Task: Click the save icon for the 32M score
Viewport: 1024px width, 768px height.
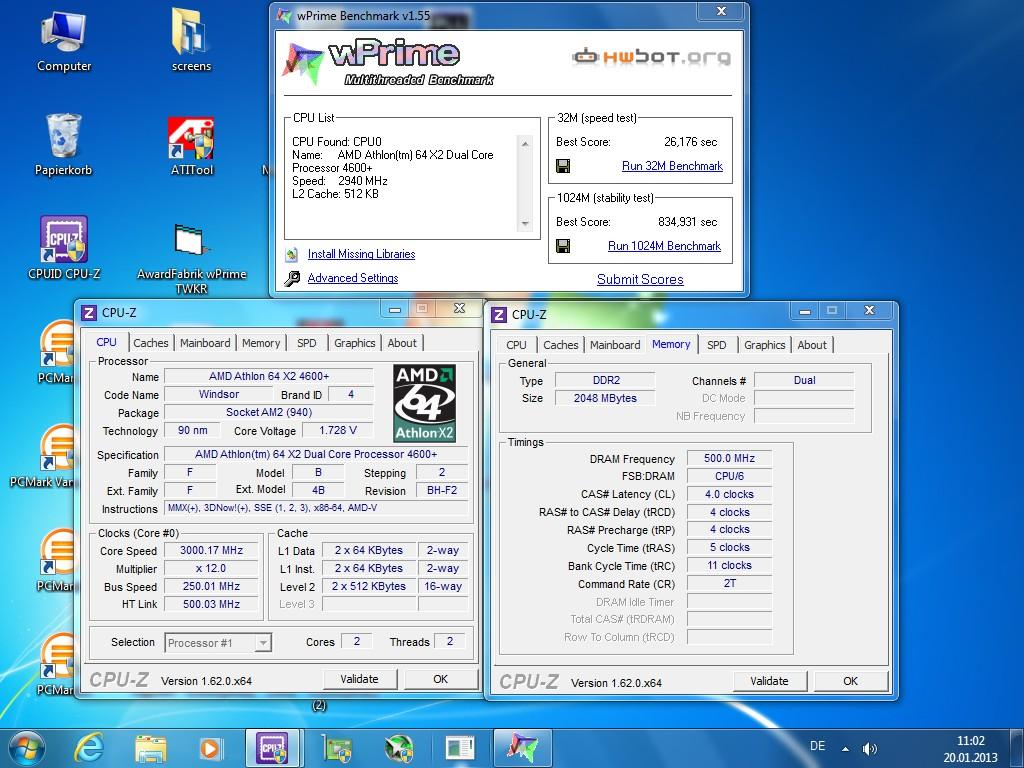Action: point(563,166)
